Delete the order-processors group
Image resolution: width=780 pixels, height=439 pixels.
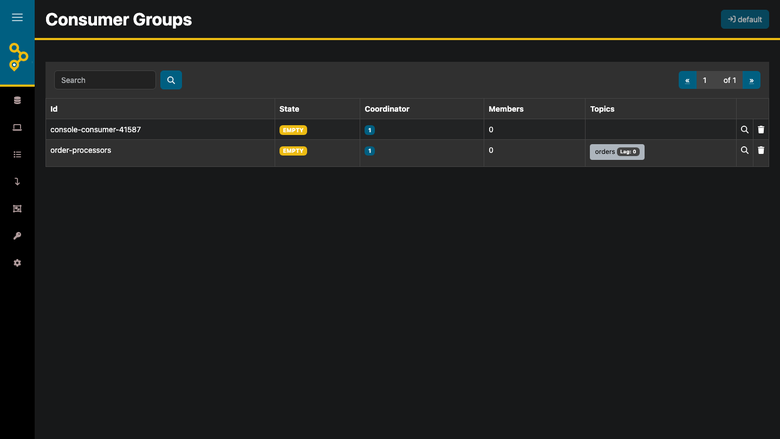(x=761, y=150)
